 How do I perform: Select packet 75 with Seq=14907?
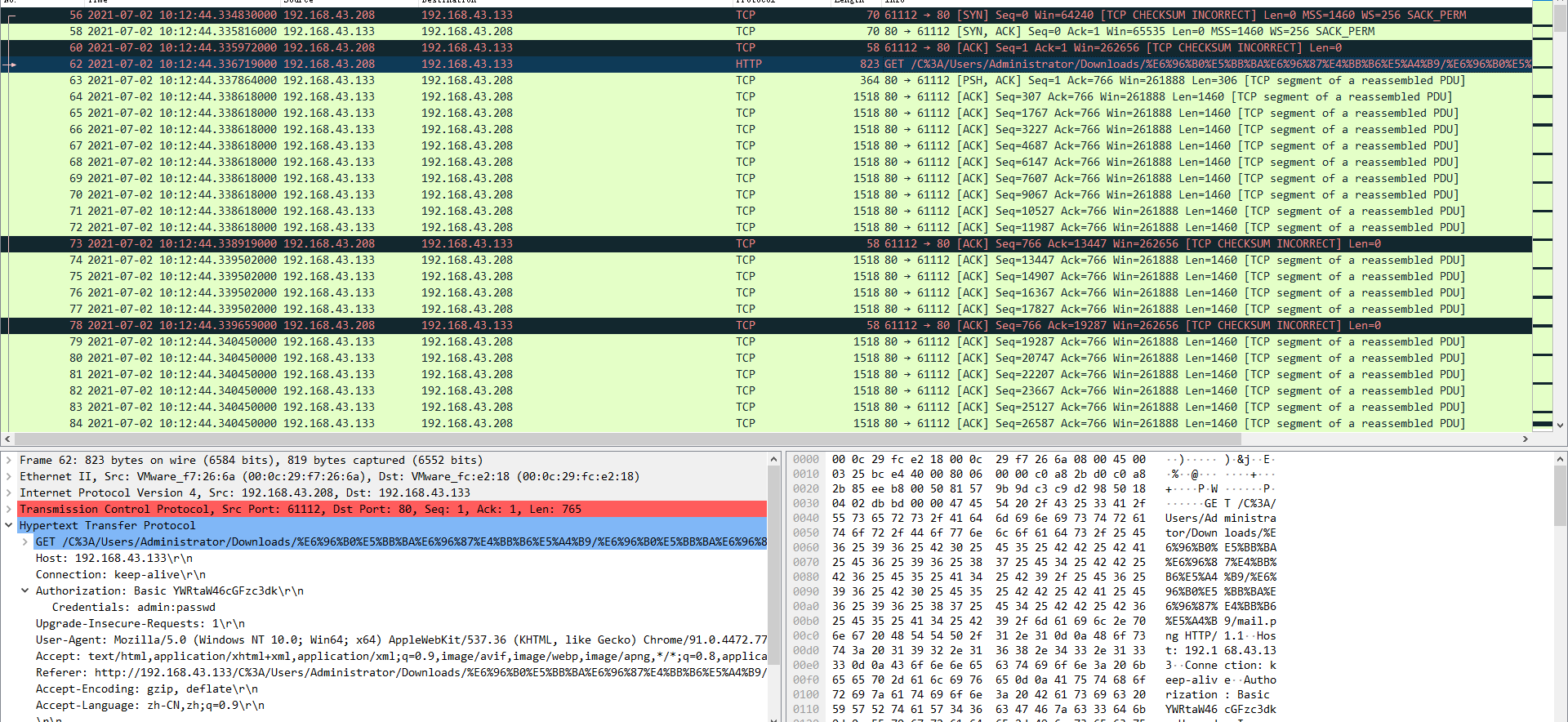pyautogui.click(x=766, y=276)
